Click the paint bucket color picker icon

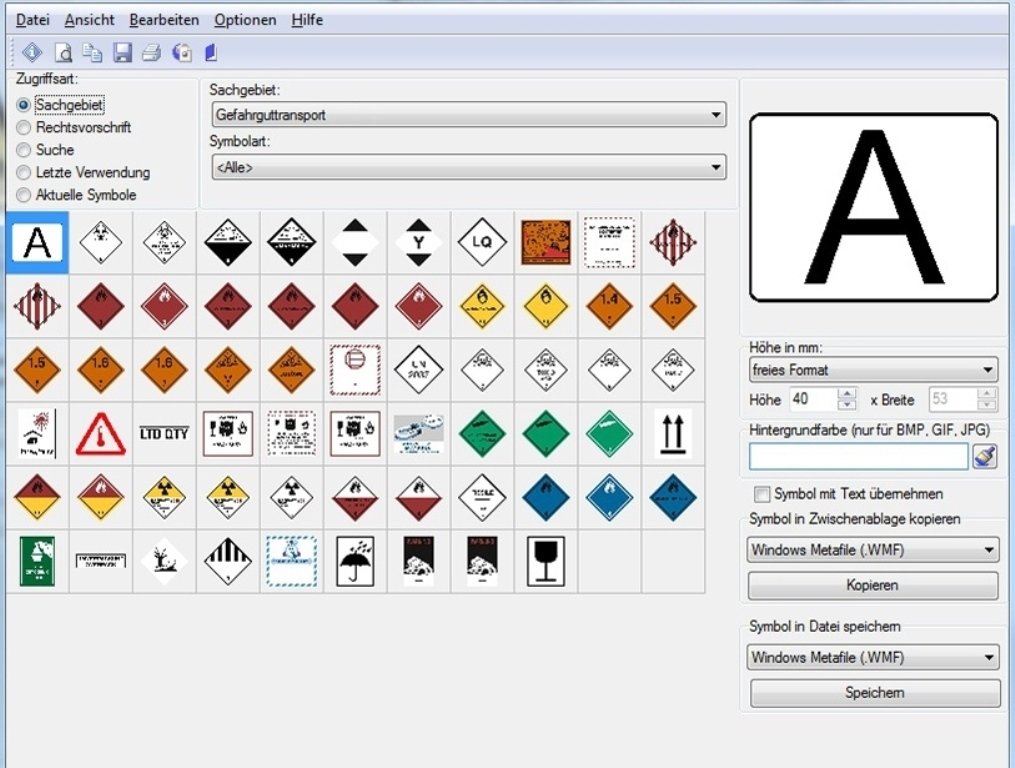pos(985,457)
